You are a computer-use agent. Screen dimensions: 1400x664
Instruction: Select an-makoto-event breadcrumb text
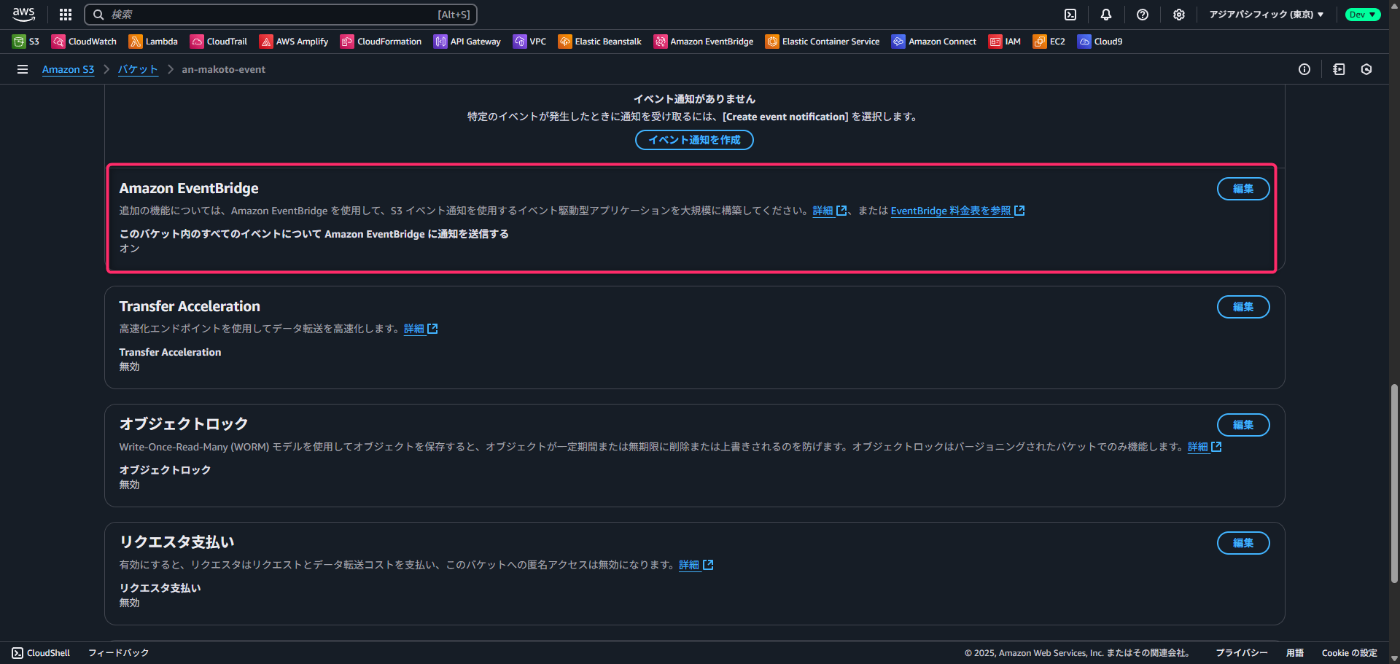coord(223,70)
